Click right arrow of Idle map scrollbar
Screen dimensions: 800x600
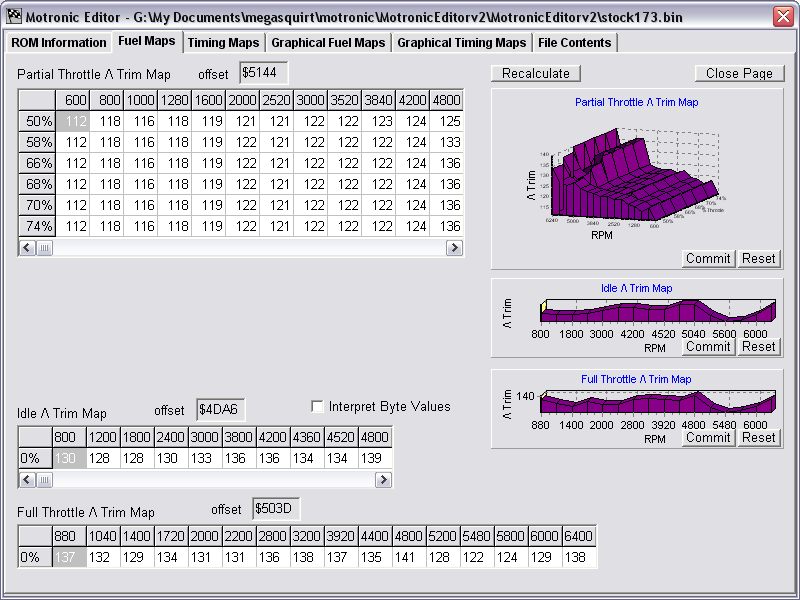click(x=383, y=480)
